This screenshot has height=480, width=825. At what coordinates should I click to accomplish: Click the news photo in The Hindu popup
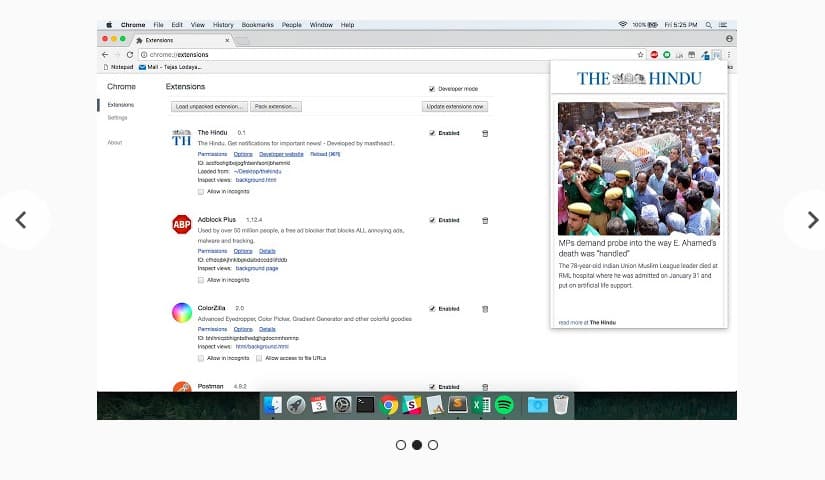click(639, 168)
